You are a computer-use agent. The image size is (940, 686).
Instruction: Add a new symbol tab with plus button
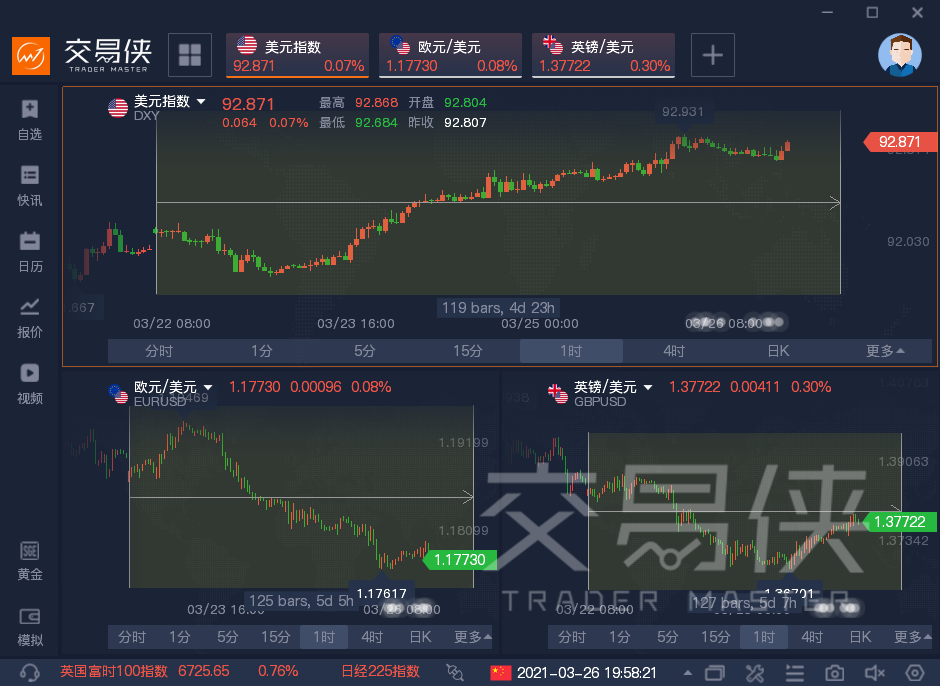point(713,55)
